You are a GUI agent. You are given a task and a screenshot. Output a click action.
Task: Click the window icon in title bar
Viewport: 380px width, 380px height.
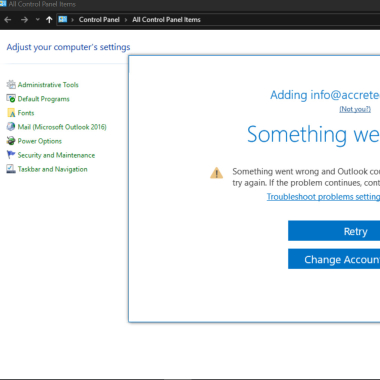pyautogui.click(x=3, y=4)
